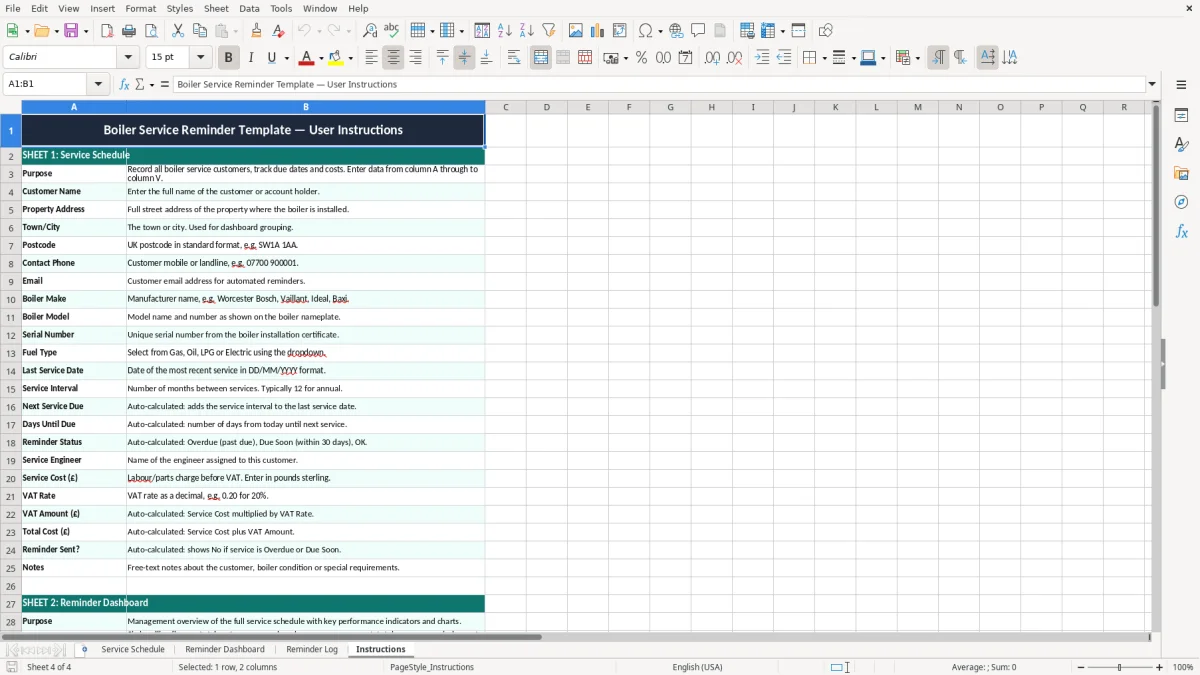This screenshot has height=675, width=1200.
Task: Expand the Open document dropdown arrow
Action: (56, 31)
